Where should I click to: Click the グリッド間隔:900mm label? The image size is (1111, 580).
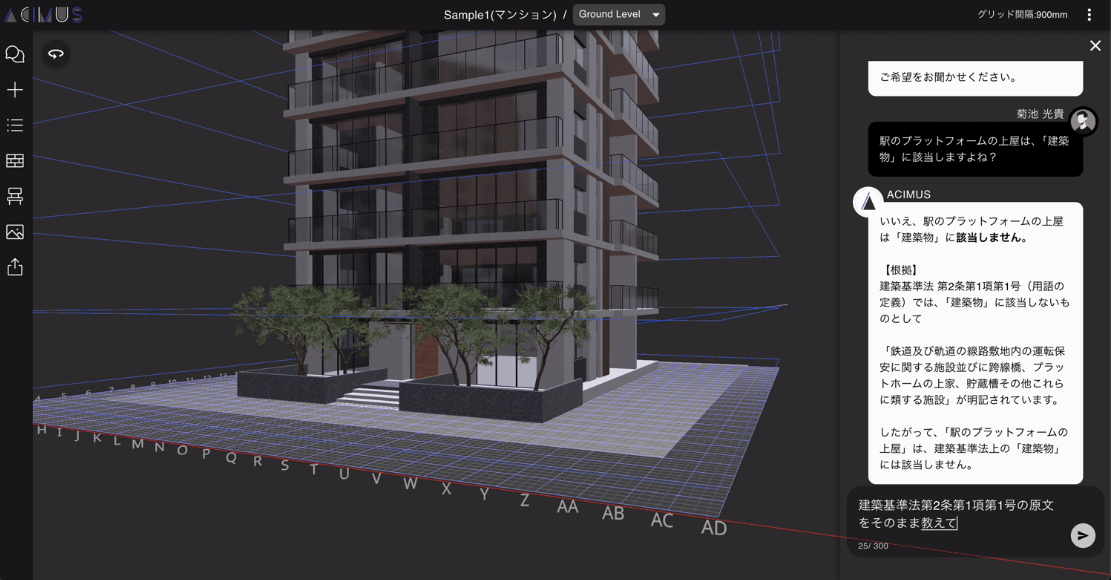tap(1022, 14)
